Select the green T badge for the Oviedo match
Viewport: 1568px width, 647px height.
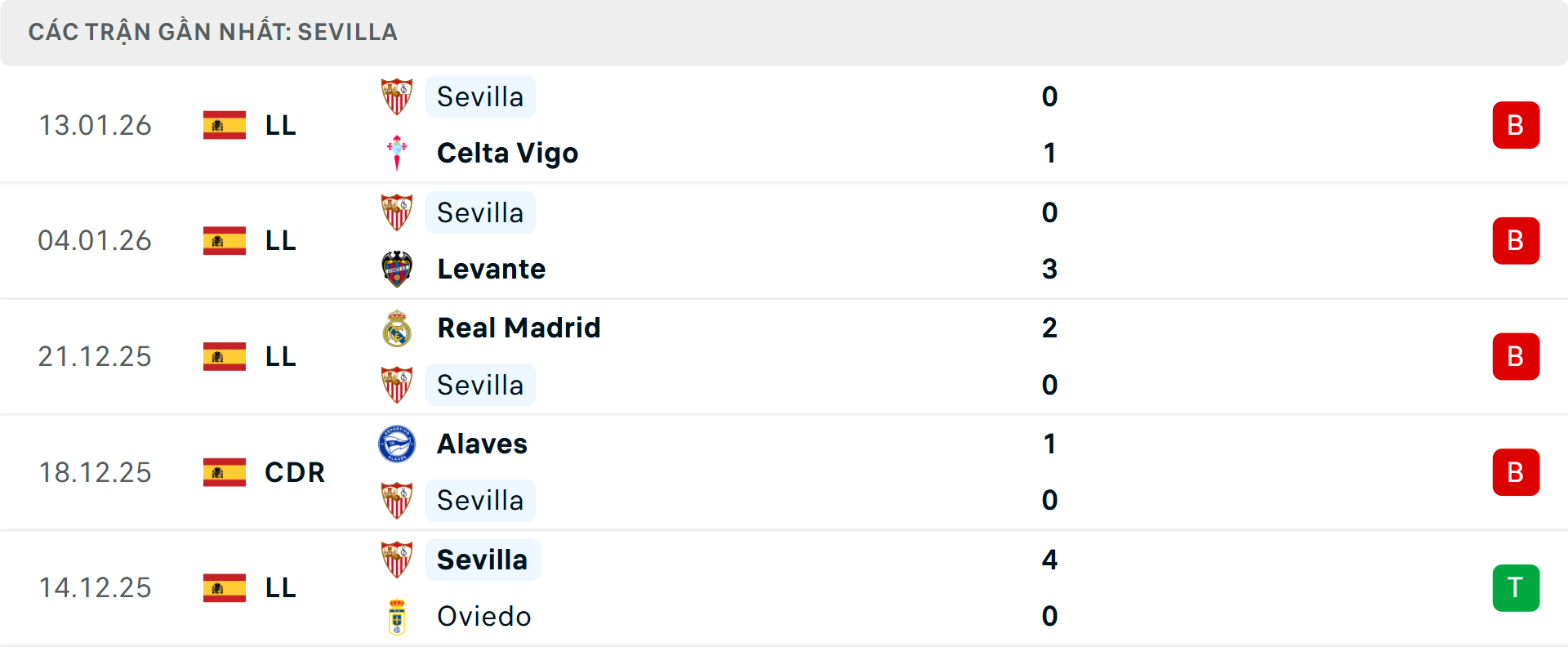click(x=1516, y=587)
